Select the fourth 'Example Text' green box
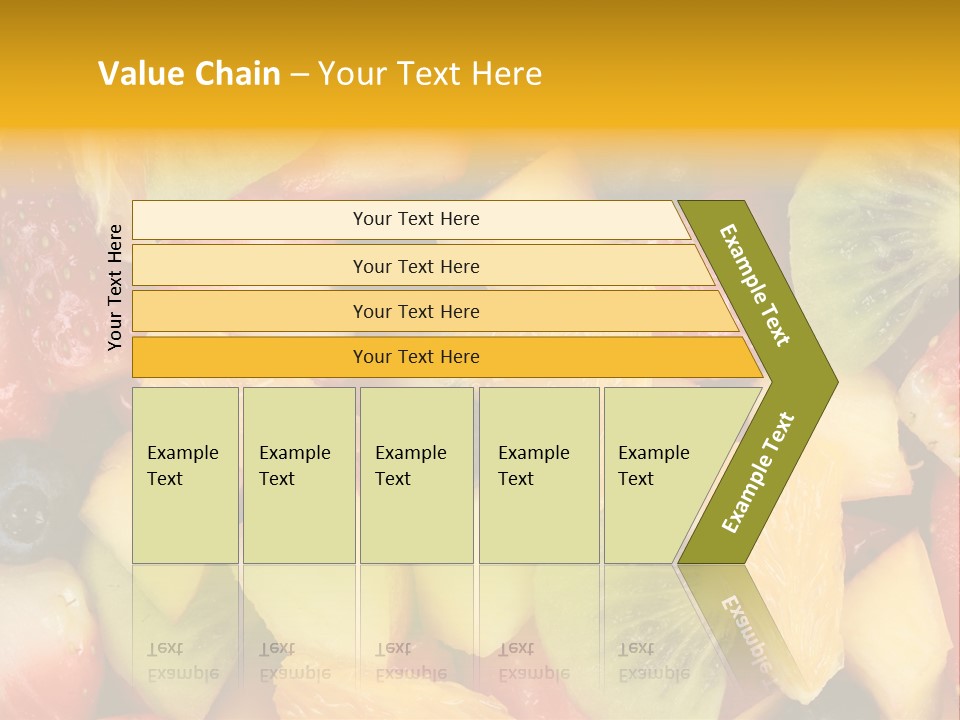Screen dimensions: 960x720 click(539, 475)
